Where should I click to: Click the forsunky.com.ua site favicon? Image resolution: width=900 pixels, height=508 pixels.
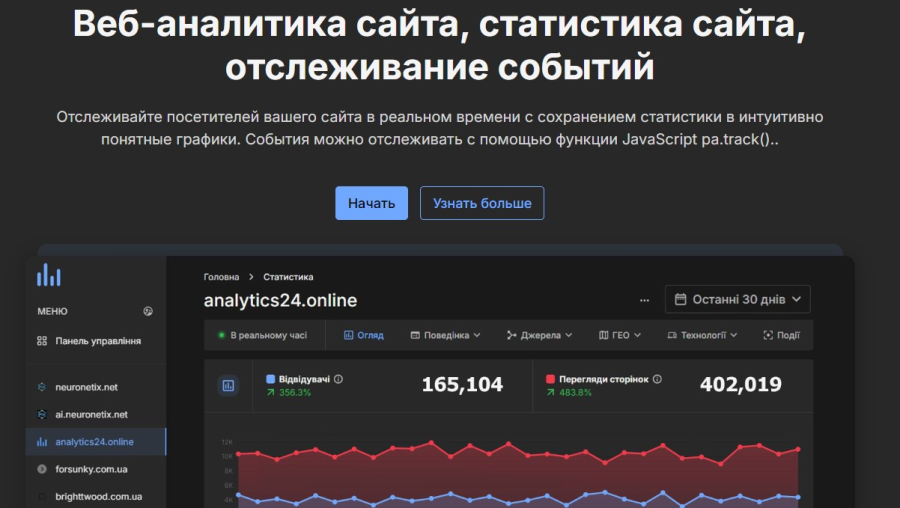click(42, 469)
